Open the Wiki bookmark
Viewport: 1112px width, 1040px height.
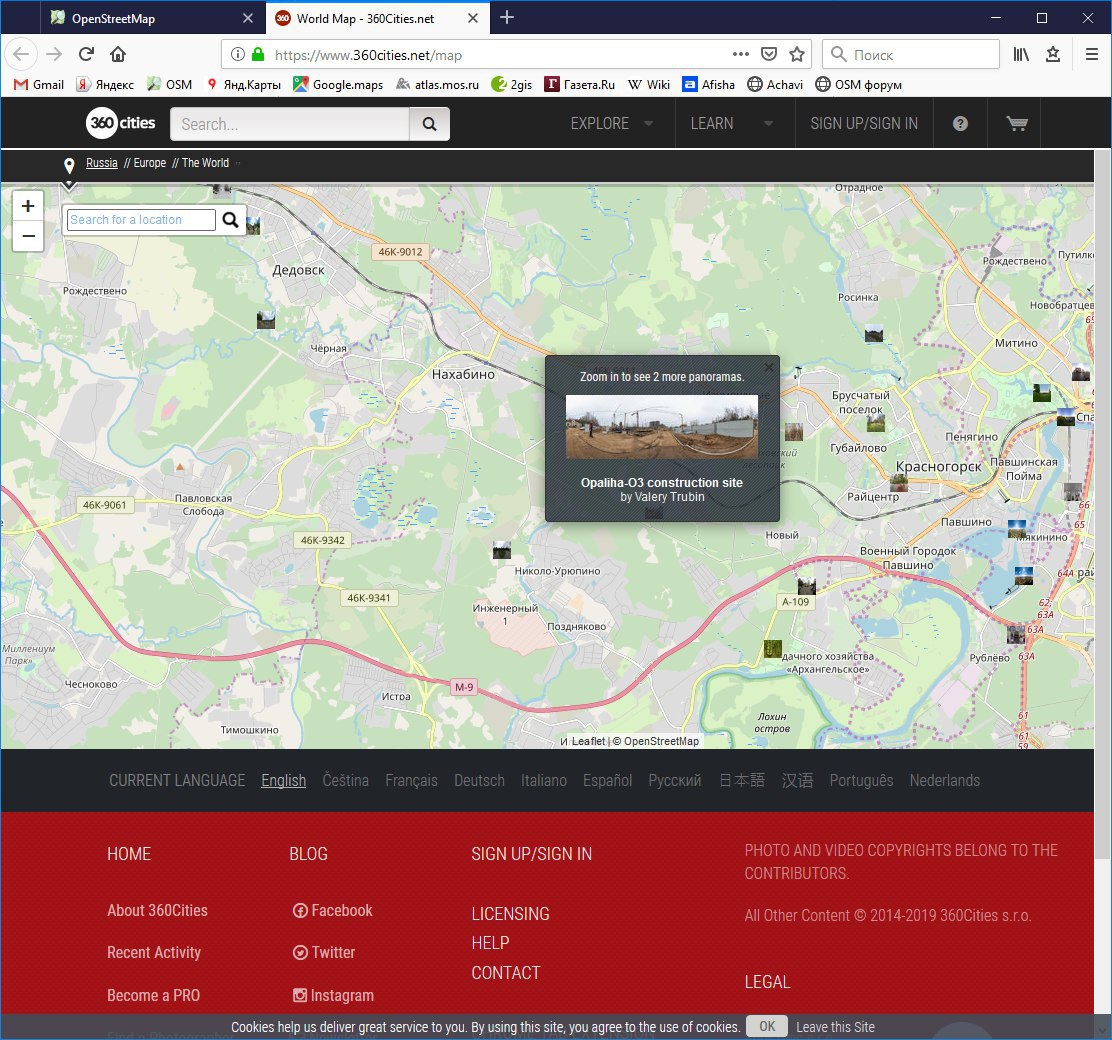pyautogui.click(x=649, y=84)
